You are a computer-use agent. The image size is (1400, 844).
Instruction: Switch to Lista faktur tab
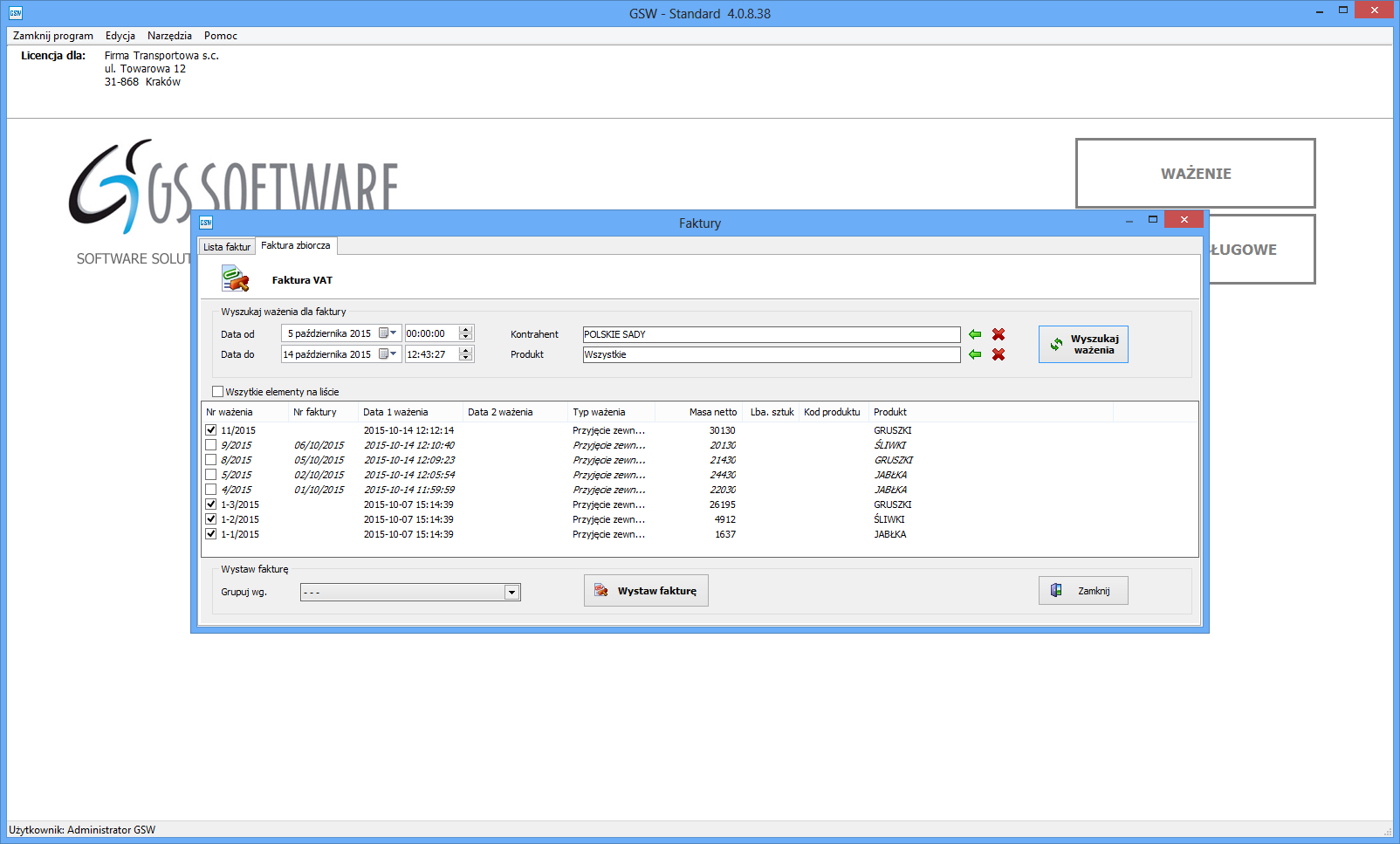(x=227, y=247)
